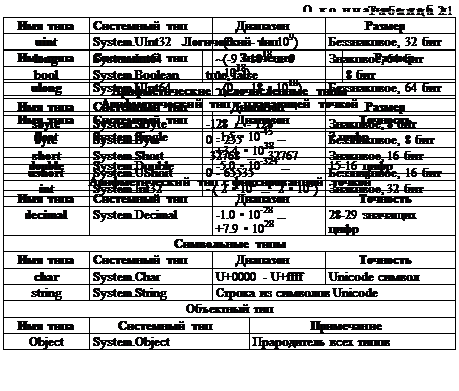Click the "Object" type name cell

(46, 342)
